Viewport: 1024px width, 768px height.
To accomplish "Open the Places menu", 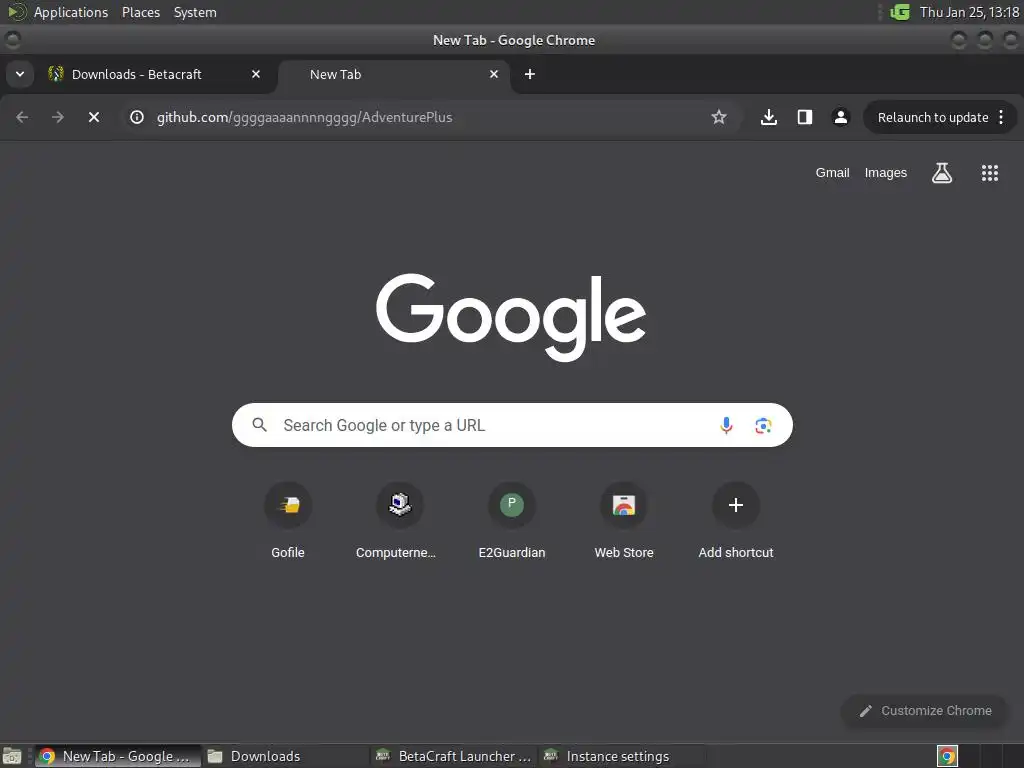I will click(140, 12).
